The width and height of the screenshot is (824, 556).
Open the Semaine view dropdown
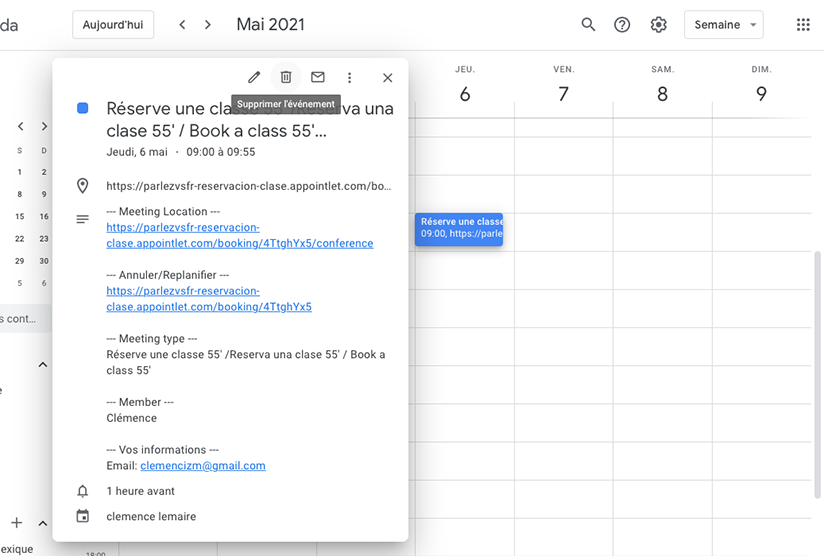[x=724, y=25]
